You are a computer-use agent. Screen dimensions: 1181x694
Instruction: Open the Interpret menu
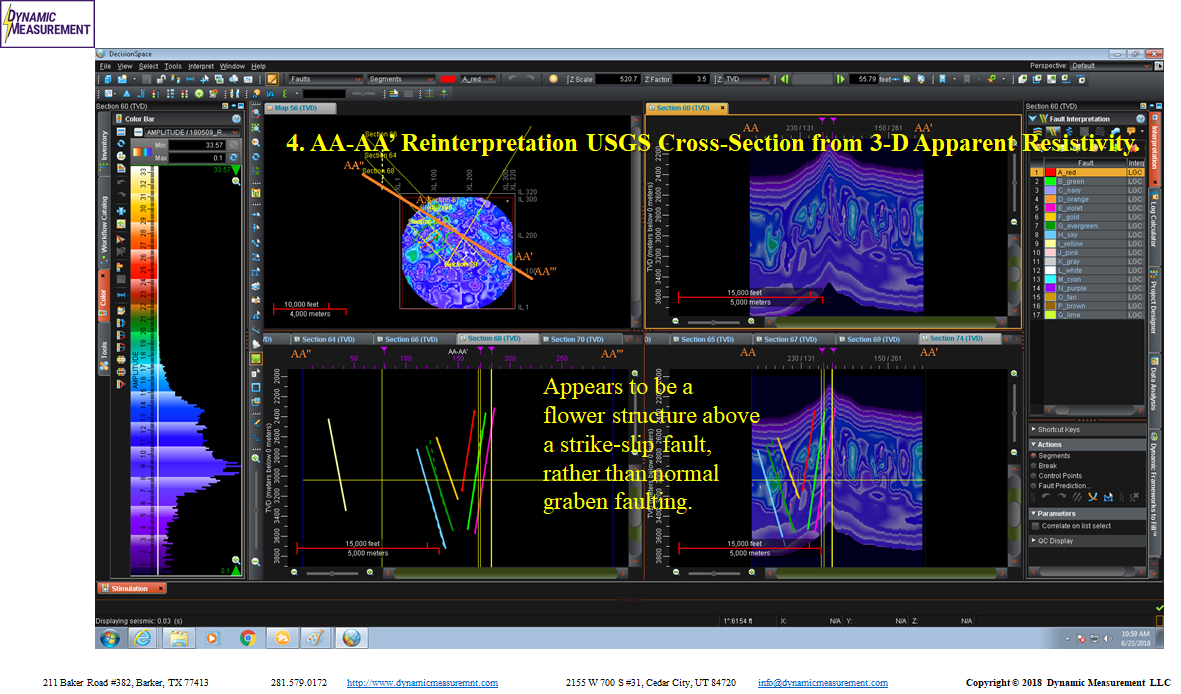point(200,66)
